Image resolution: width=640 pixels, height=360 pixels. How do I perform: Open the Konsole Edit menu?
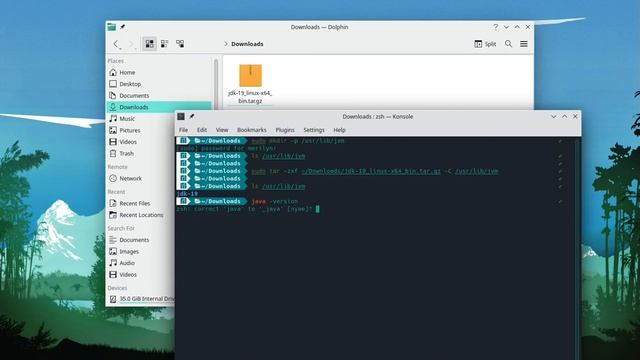click(202, 130)
